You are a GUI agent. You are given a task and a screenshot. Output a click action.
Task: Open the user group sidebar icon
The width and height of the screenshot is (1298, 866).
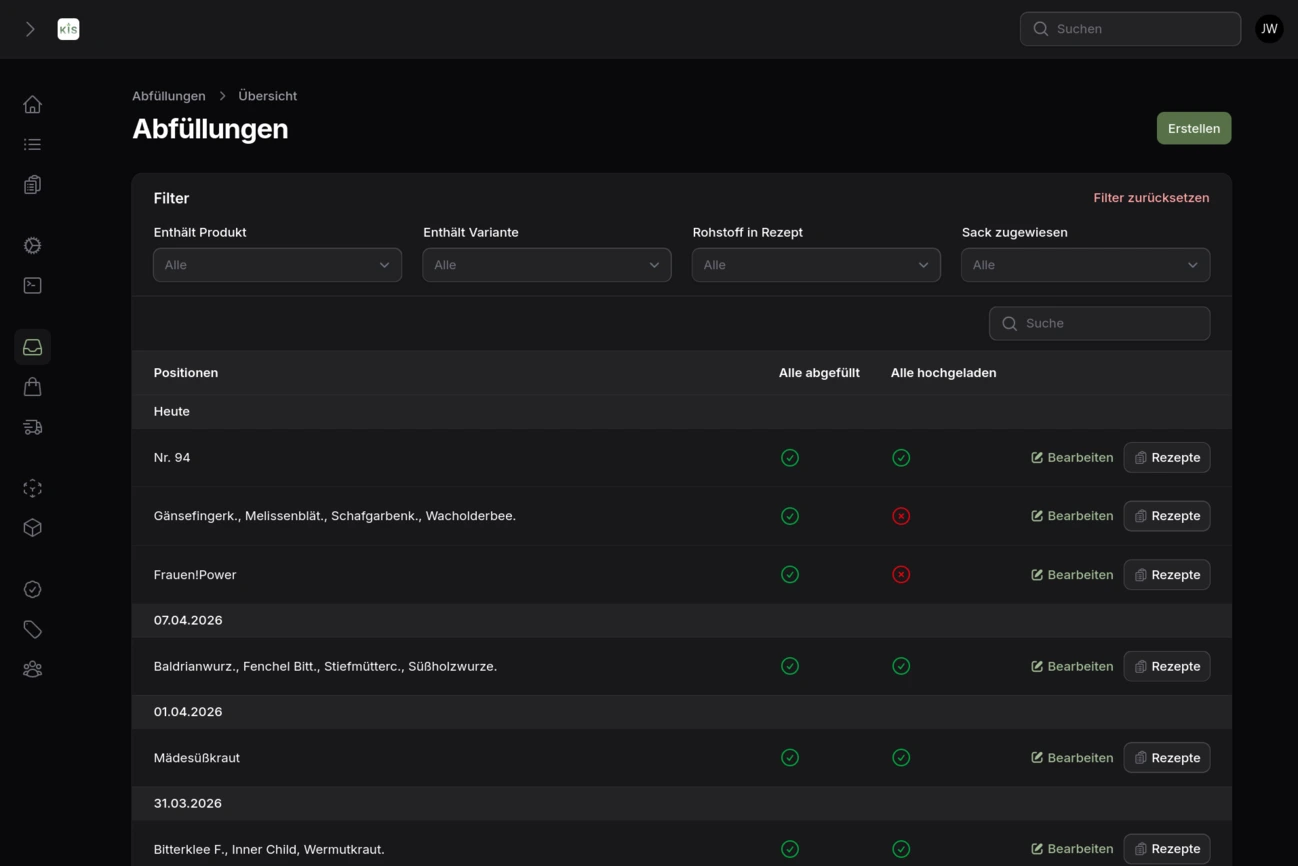[x=32, y=669]
